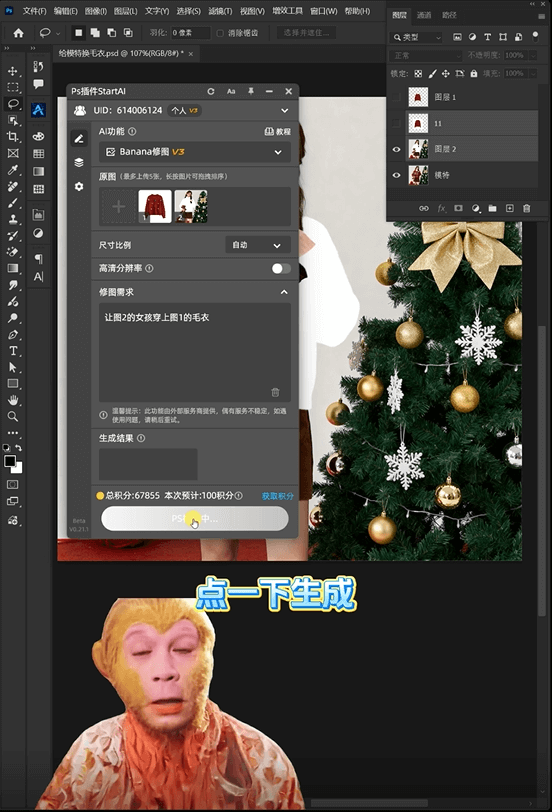
Task: Open StartAI settings gear in sidebar
Action: pyautogui.click(x=79, y=186)
